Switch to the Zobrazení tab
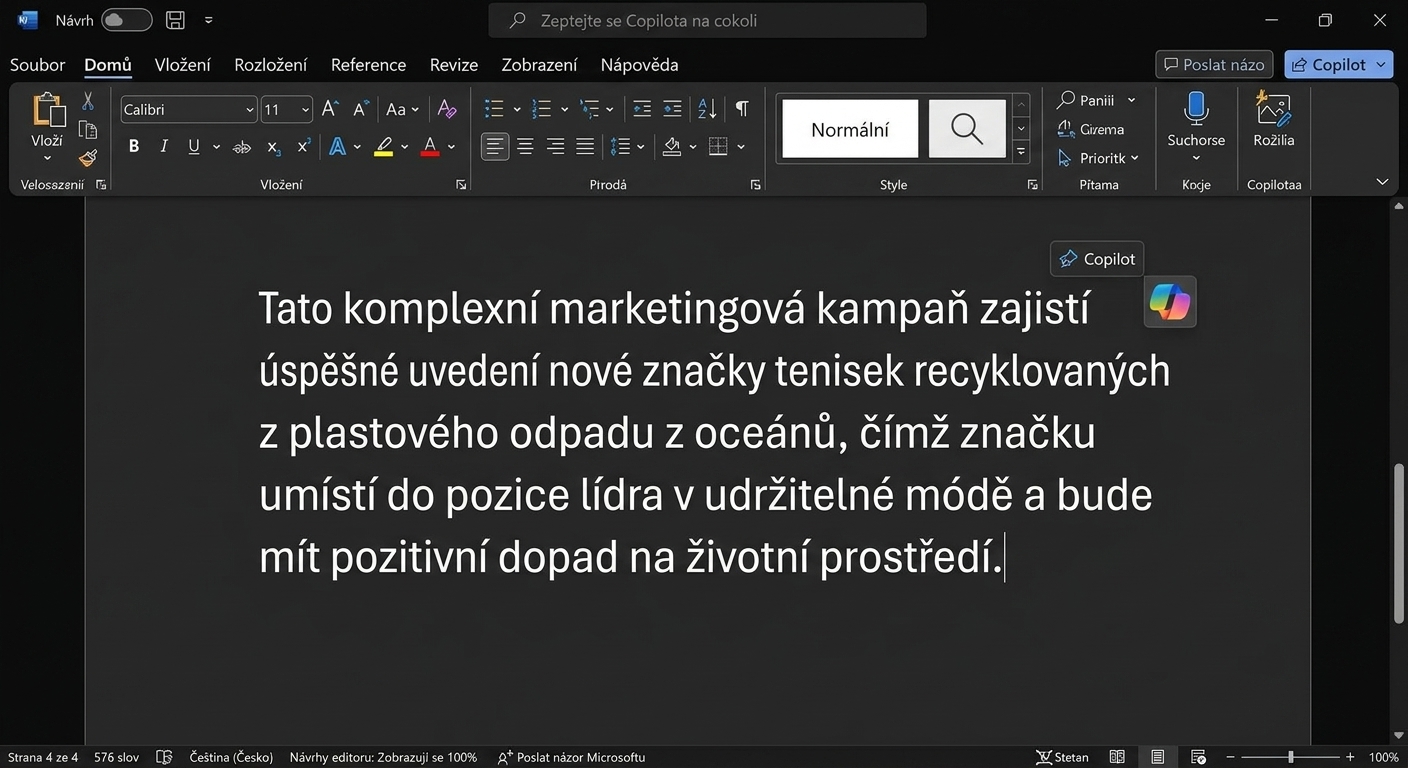Image resolution: width=1408 pixels, height=768 pixels. tap(540, 65)
